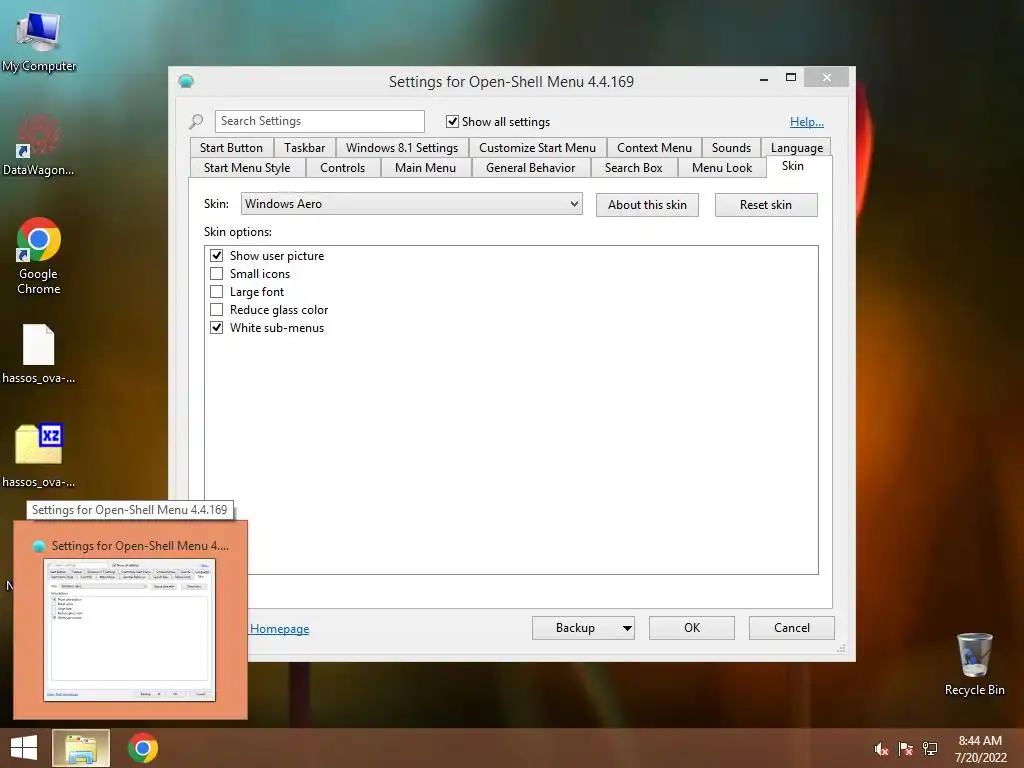
Task: Open the Search Box tab
Action: click(633, 168)
